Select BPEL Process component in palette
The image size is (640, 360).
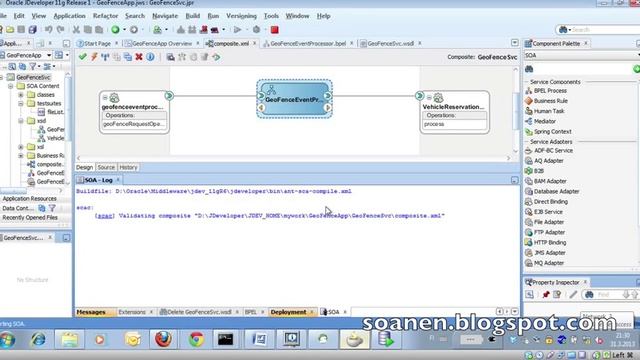546,91
